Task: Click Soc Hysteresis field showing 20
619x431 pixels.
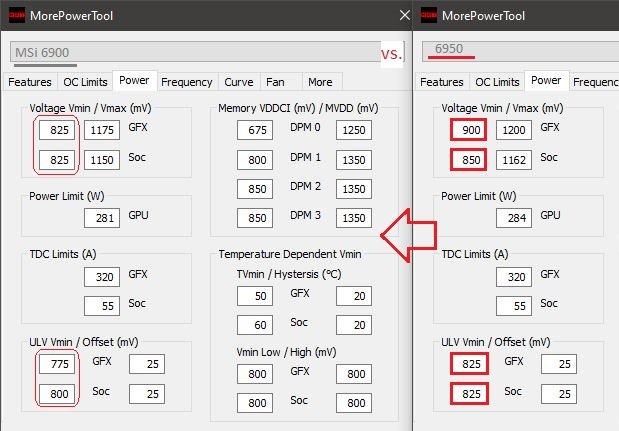Action: point(354,325)
